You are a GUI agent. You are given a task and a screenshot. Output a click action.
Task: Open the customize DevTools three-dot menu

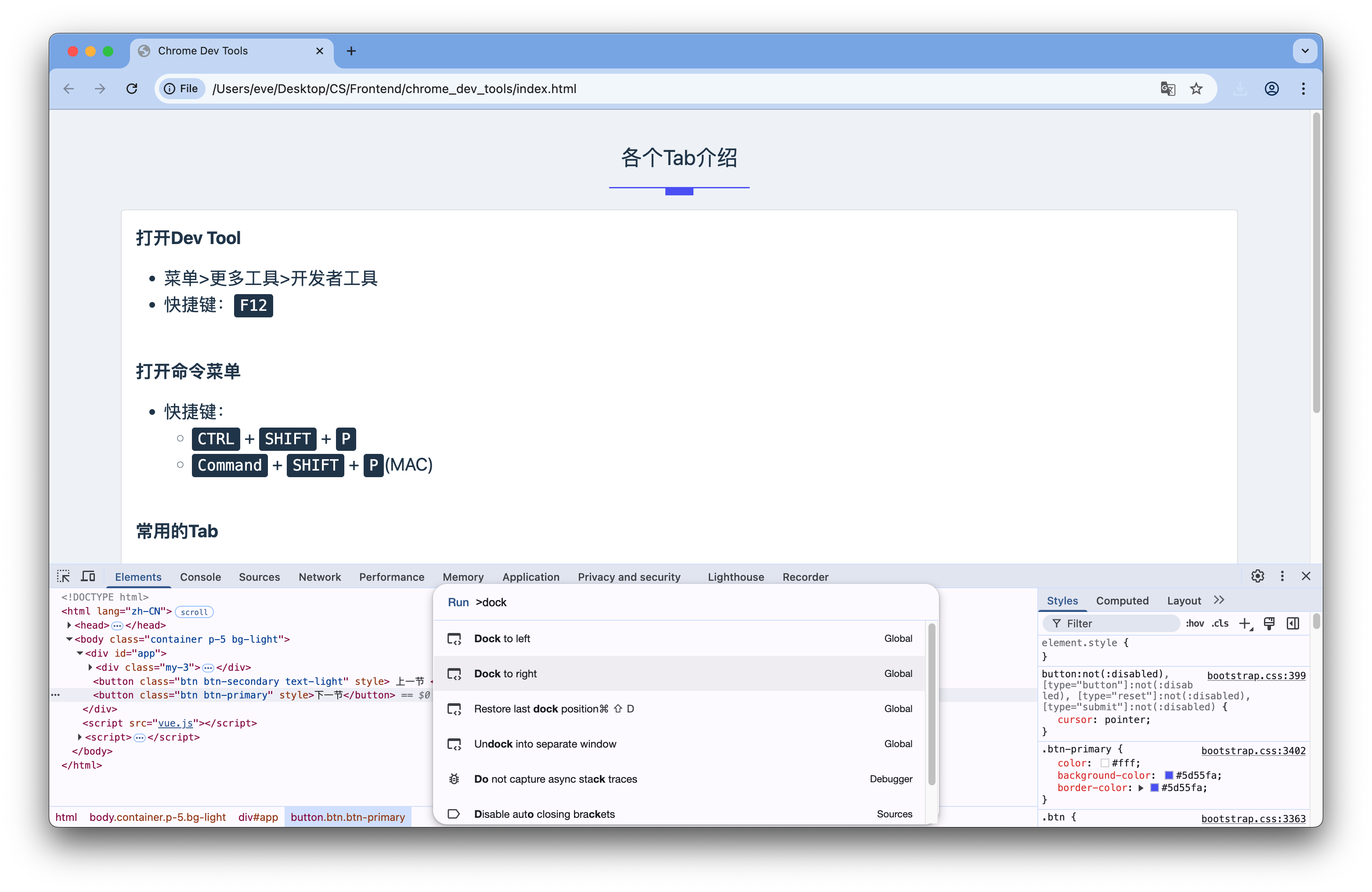(1282, 576)
